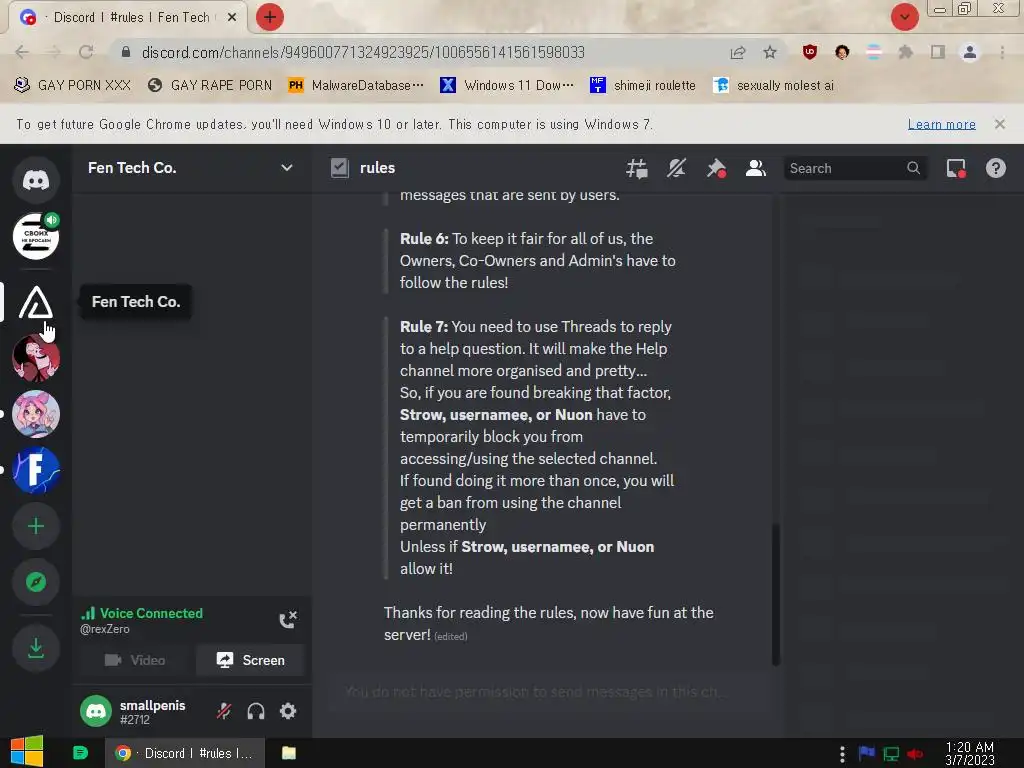
Task: Click Download Apps arrow icon
Action: click(x=36, y=648)
